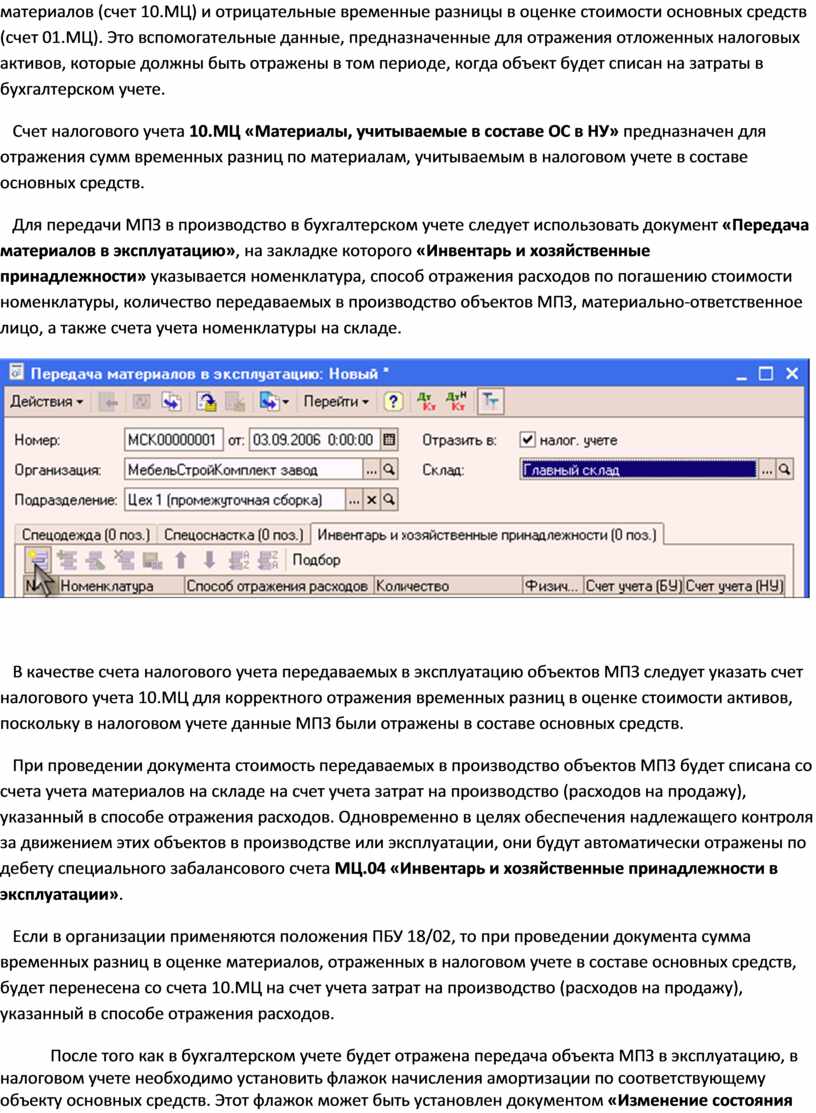Open the calendar picker next to the date field

[389, 440]
